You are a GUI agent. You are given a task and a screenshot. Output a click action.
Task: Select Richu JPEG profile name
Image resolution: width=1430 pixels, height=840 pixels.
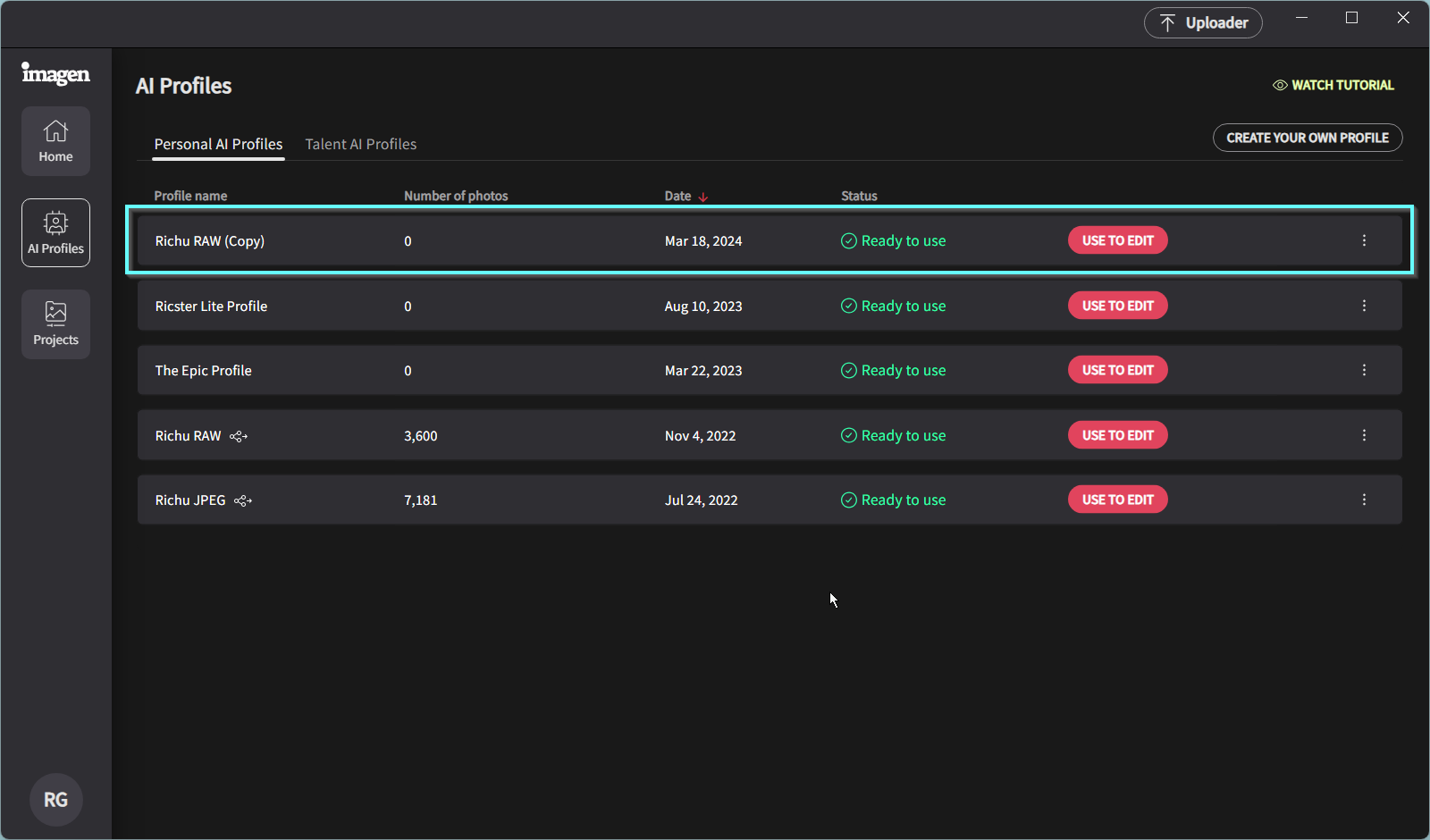(190, 500)
